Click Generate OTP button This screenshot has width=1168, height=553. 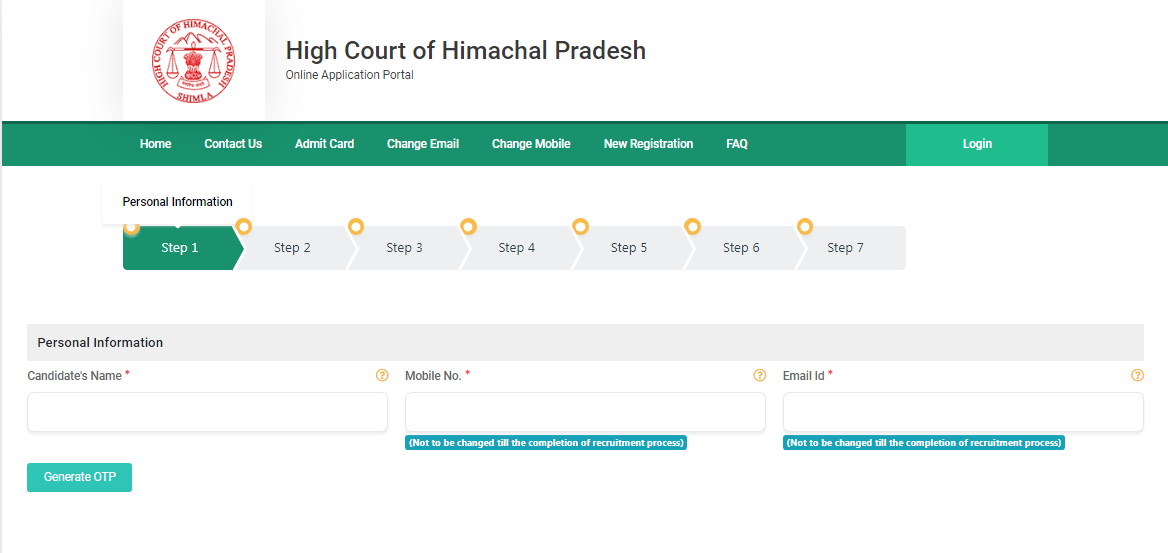[x=79, y=477]
